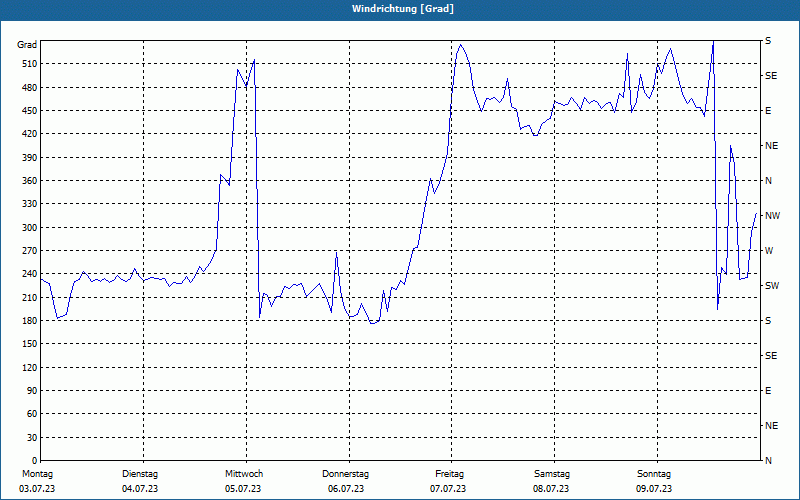800x500 pixels.
Task: Click the S compass label on 180 gridline
Action: 768,320
